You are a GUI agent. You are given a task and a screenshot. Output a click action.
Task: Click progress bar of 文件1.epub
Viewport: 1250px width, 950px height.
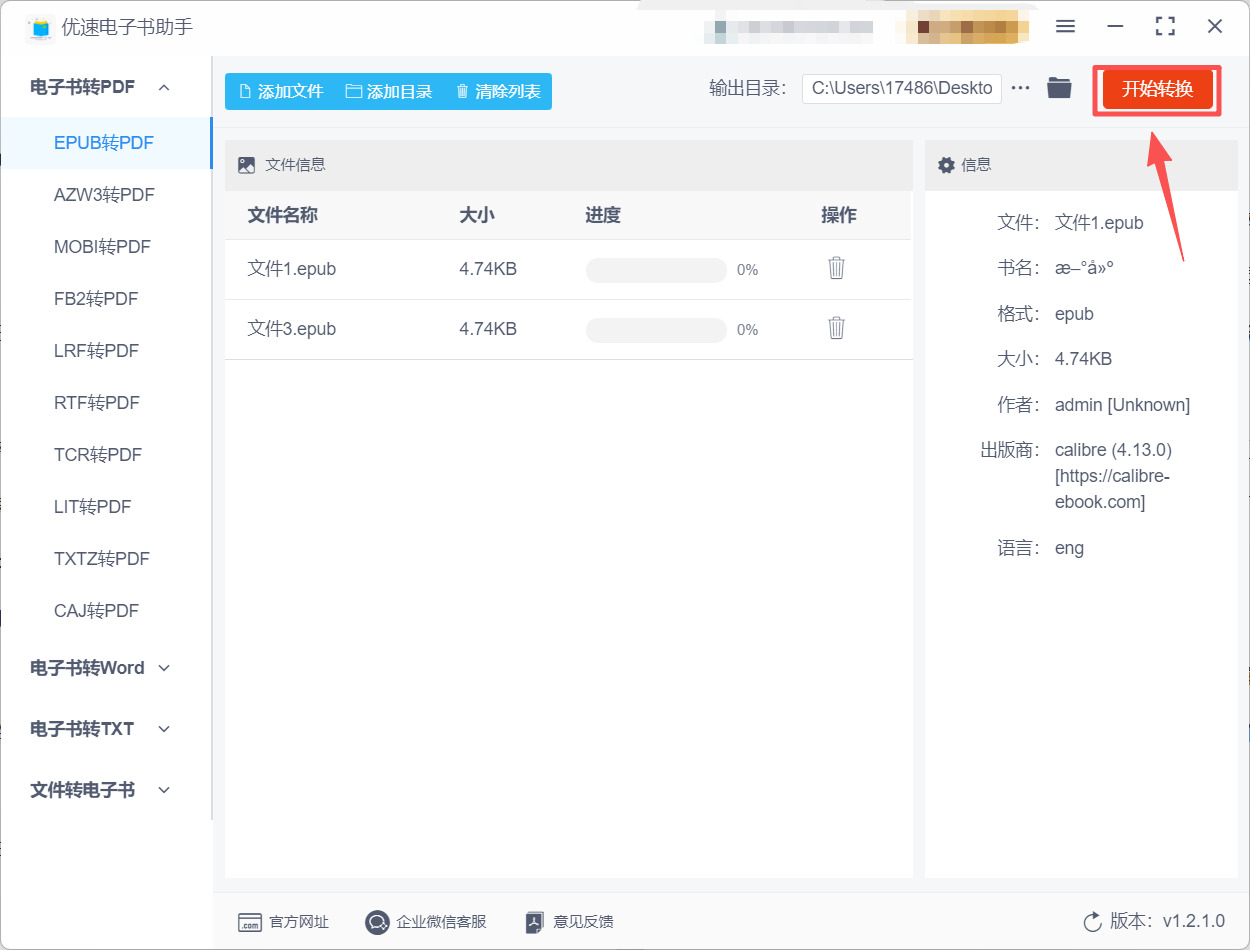coord(656,270)
